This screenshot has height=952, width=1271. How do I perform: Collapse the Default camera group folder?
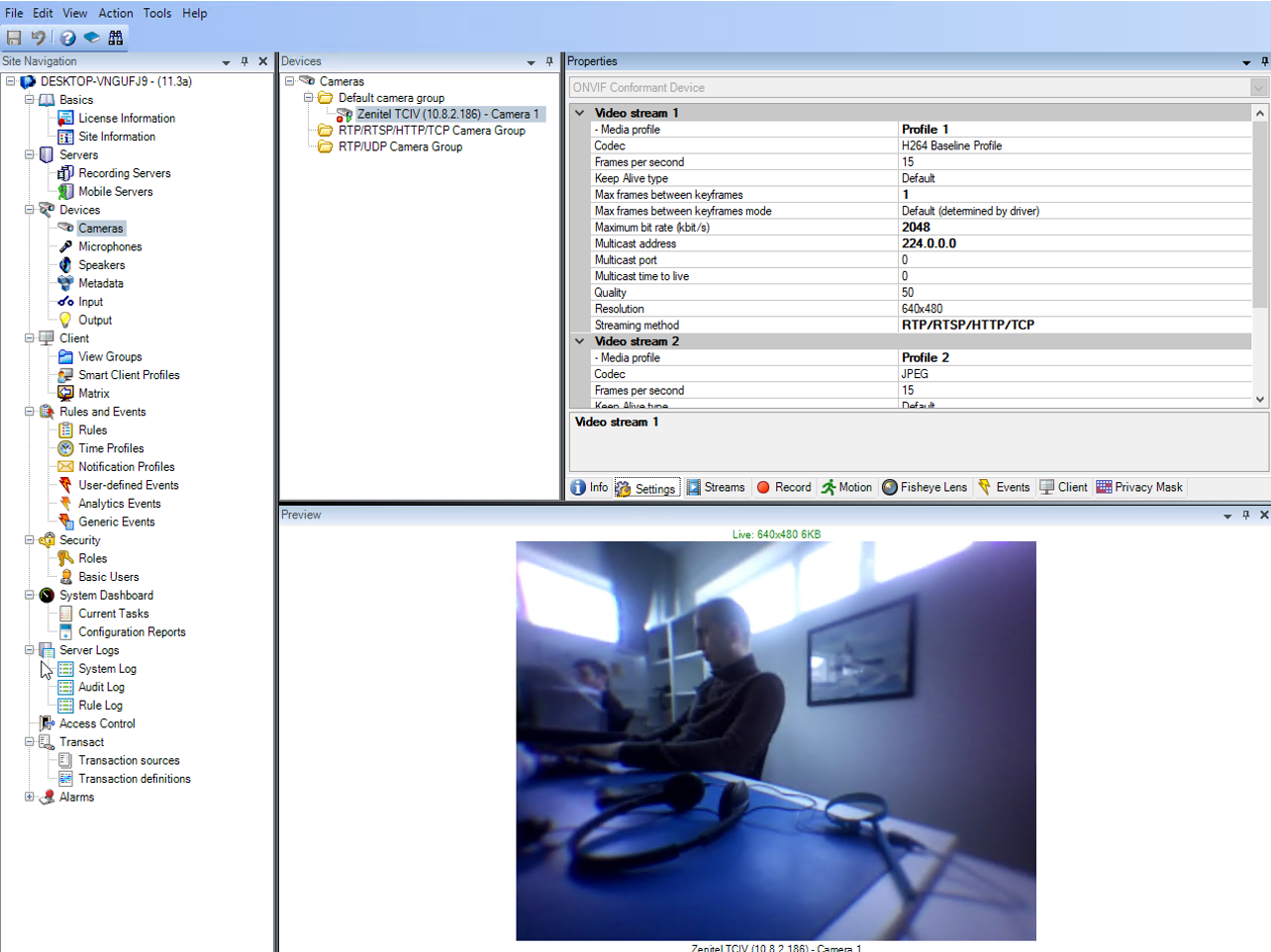(x=309, y=98)
